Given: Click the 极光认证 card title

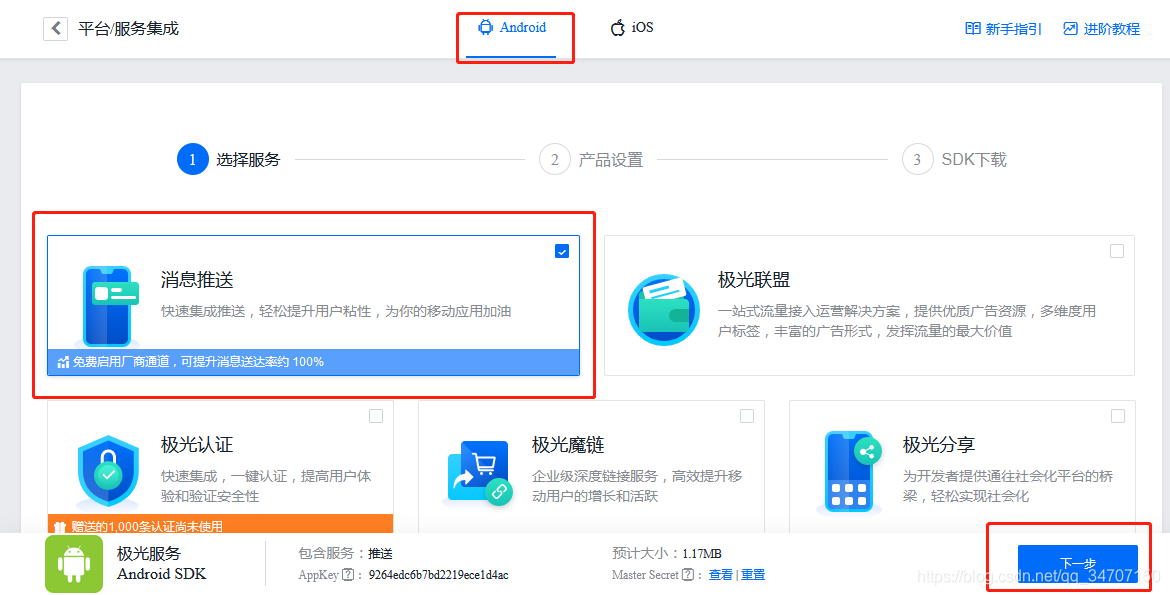Looking at the screenshot, I should 197,445.
